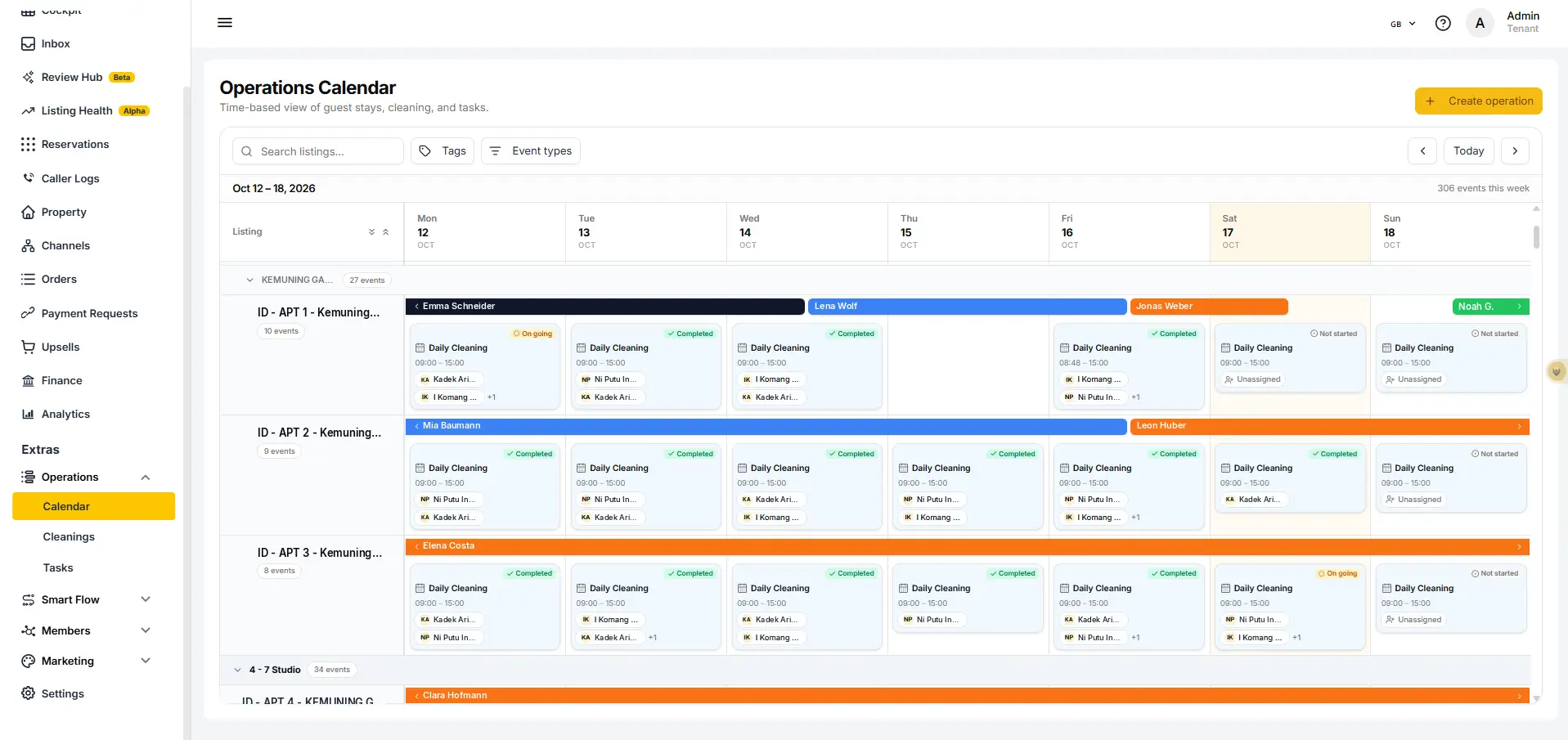Collapse the Operations sidebar section
Viewport: 1568px width, 740px height.
(x=146, y=478)
